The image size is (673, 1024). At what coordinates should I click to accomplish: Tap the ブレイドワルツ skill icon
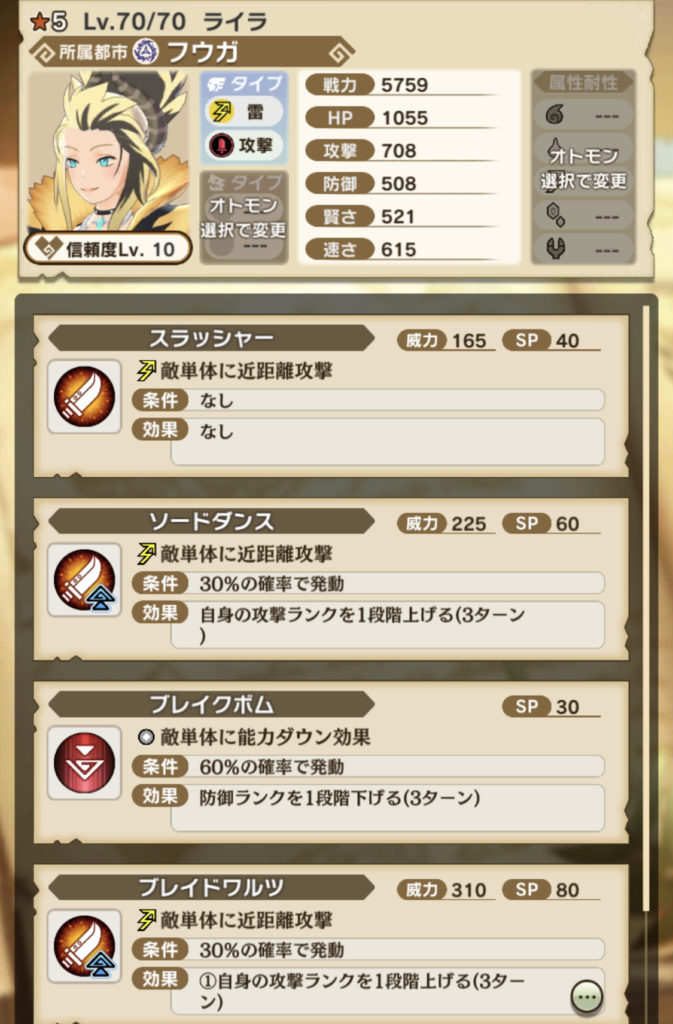(84, 946)
